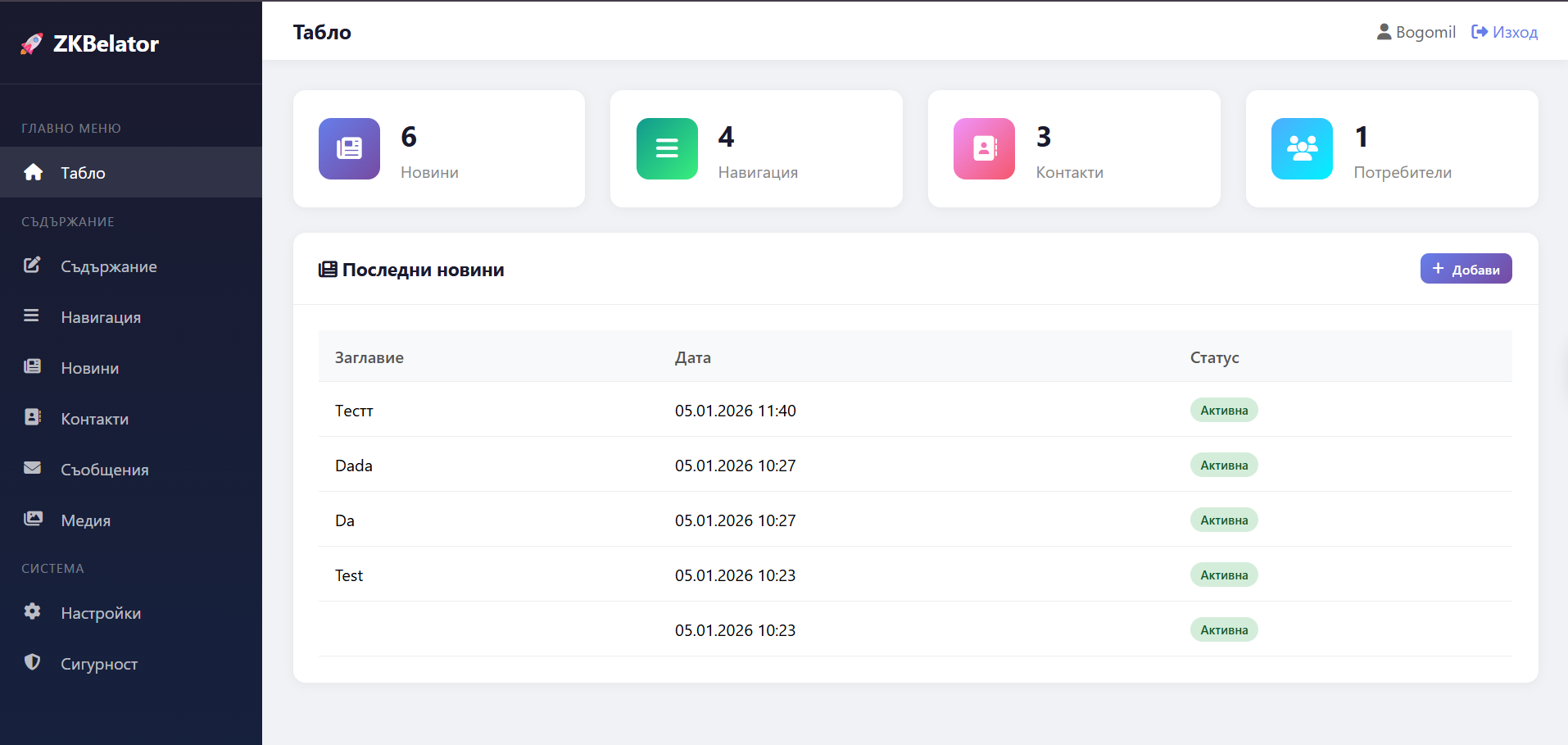Click the pink Контакти address book icon

click(x=984, y=148)
